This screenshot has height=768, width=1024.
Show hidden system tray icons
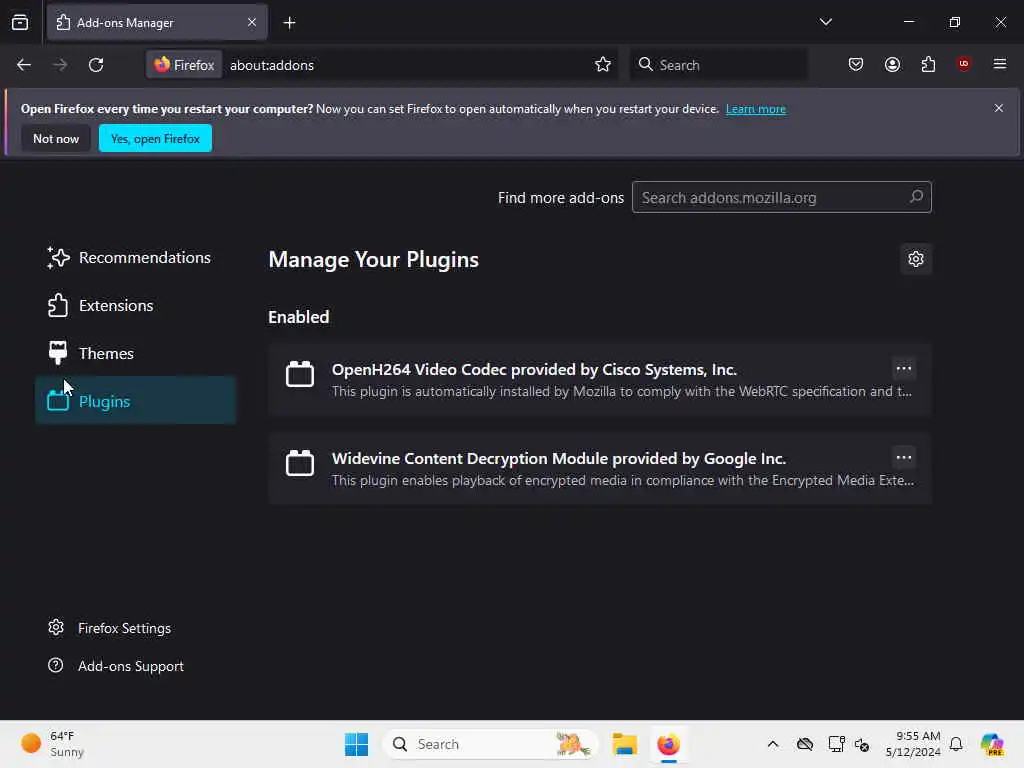click(x=773, y=744)
